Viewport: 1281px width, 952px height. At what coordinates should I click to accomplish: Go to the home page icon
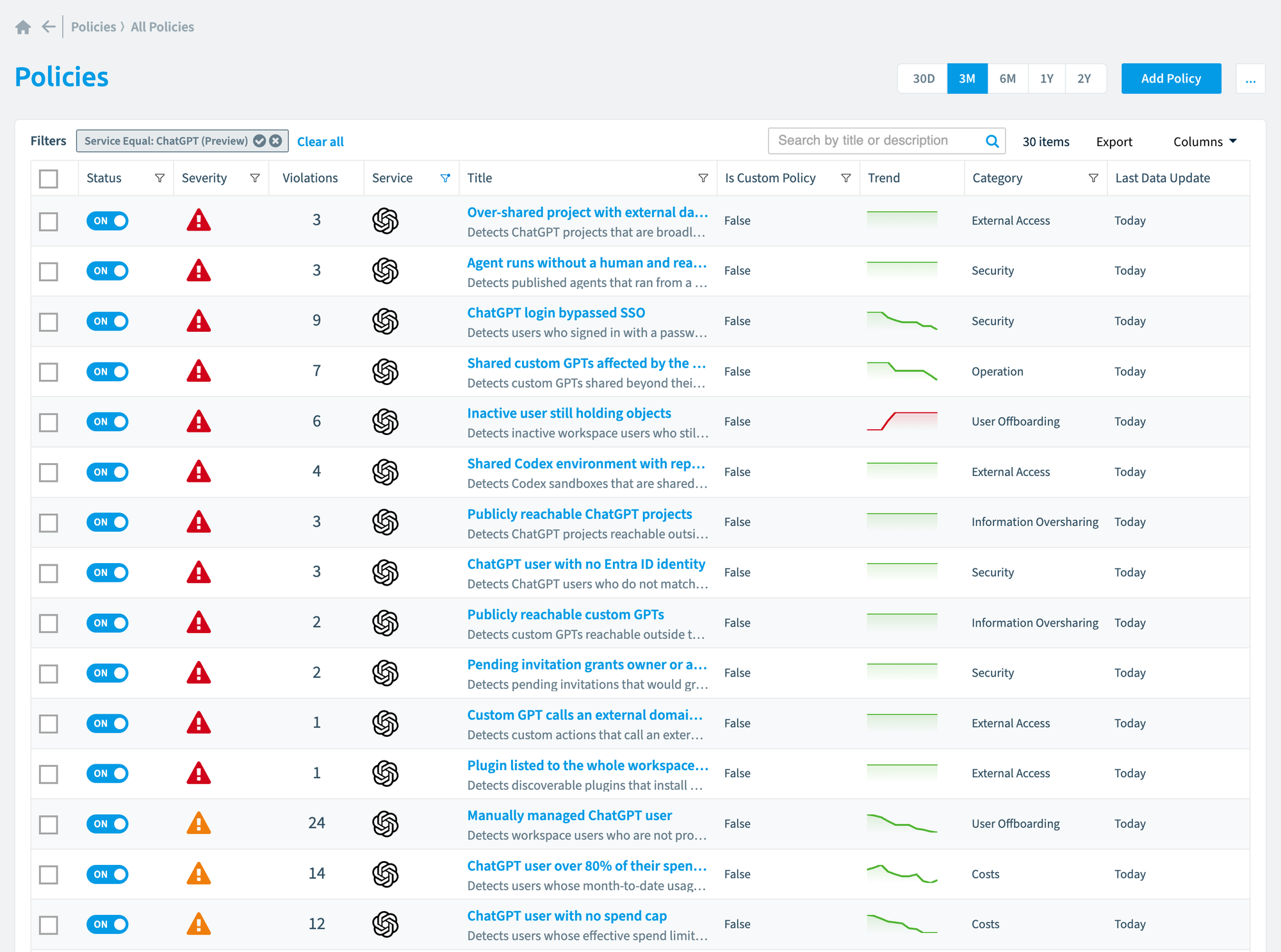pos(23,27)
